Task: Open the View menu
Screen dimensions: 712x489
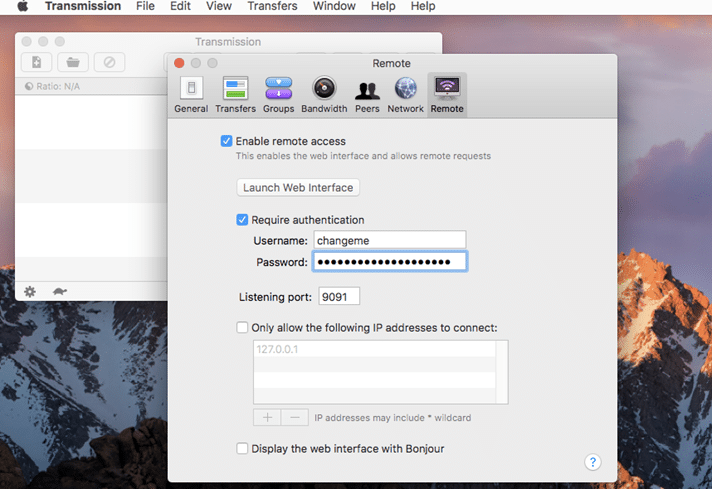Action: 218,6
